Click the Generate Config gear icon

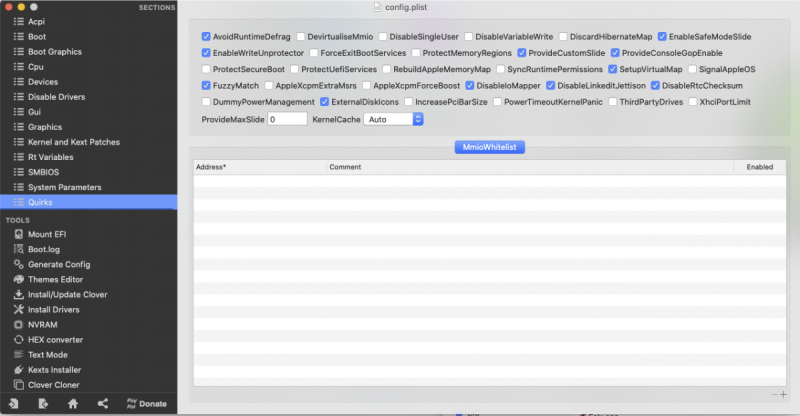point(19,264)
